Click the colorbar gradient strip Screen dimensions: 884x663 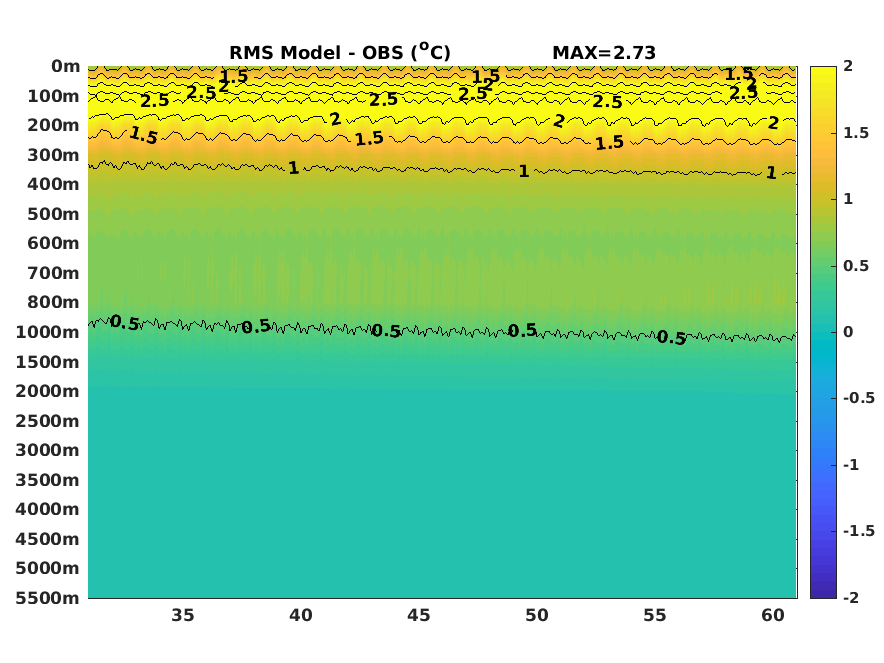click(823, 332)
